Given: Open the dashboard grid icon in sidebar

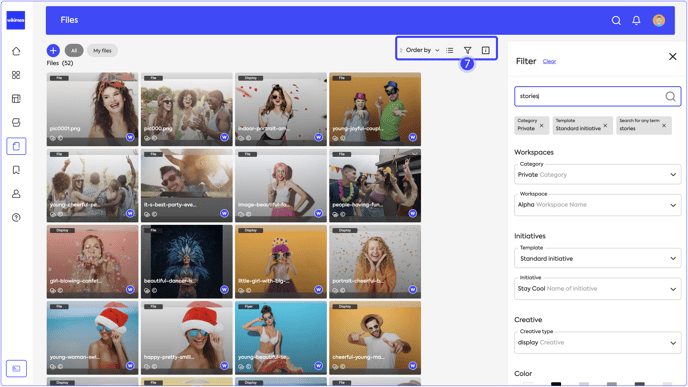Looking at the screenshot, I should tap(16, 75).
